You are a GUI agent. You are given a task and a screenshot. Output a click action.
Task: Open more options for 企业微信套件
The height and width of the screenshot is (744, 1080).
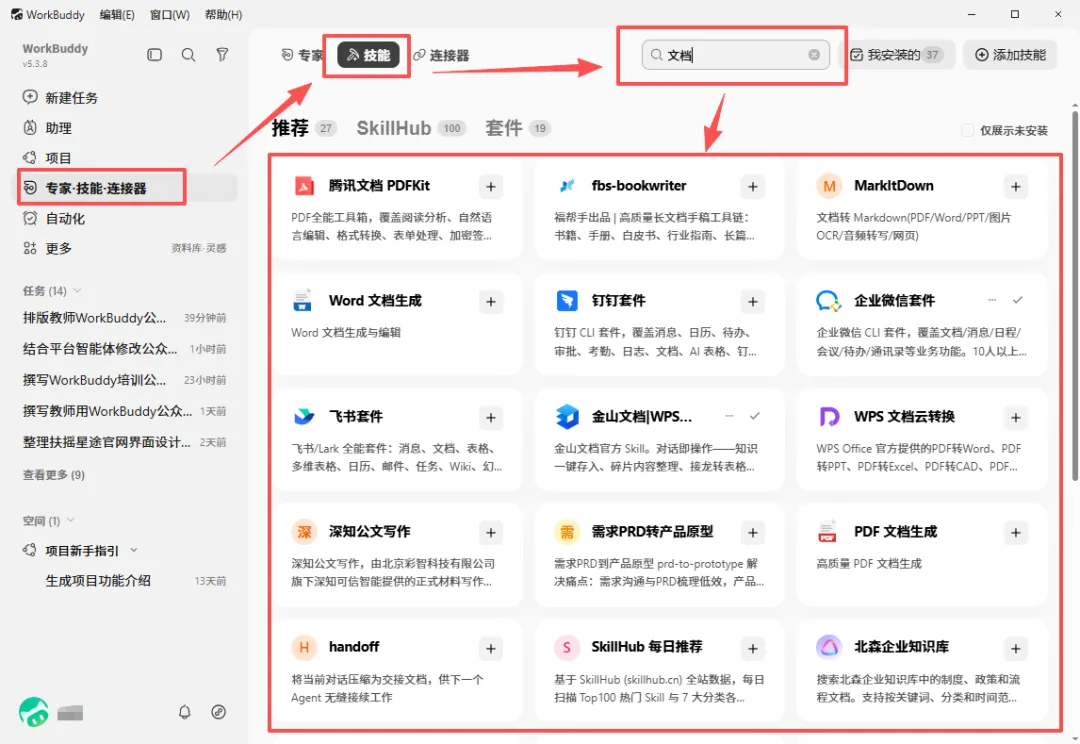(x=992, y=300)
